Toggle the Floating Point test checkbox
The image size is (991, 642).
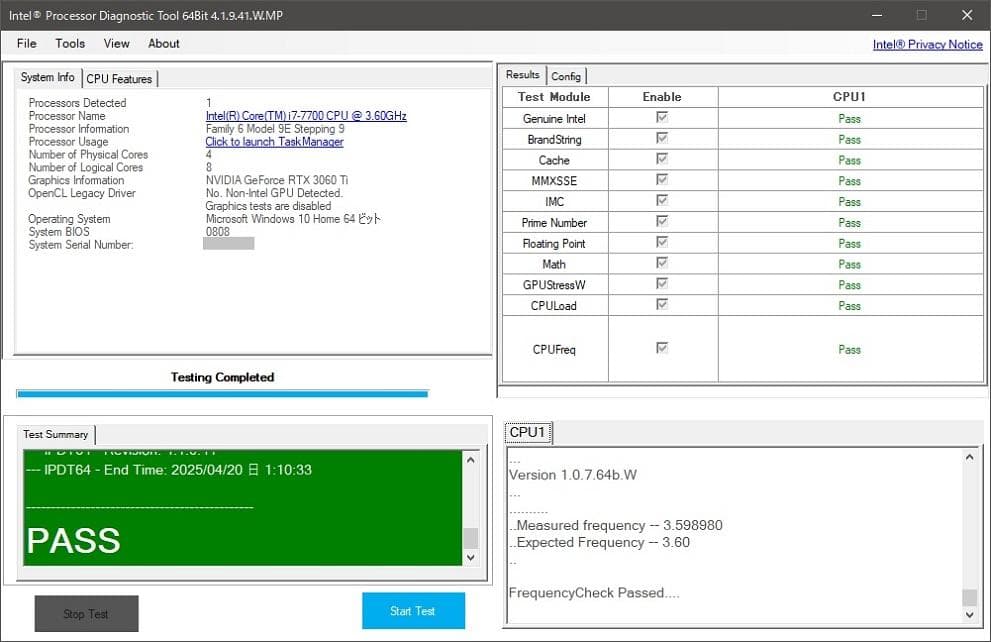pos(662,243)
